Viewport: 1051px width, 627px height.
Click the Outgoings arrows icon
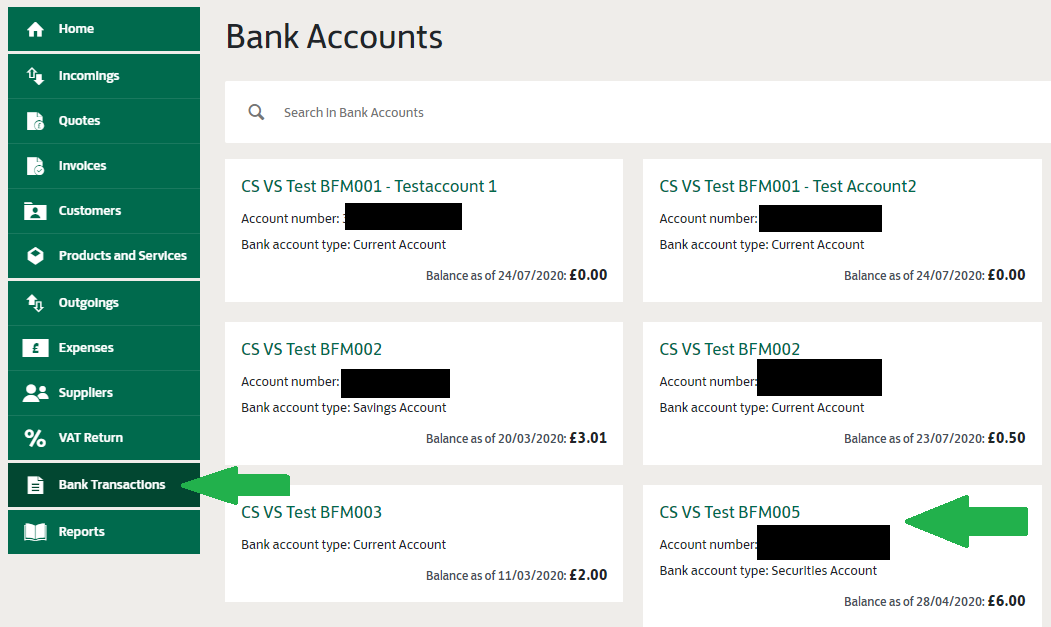(36, 303)
